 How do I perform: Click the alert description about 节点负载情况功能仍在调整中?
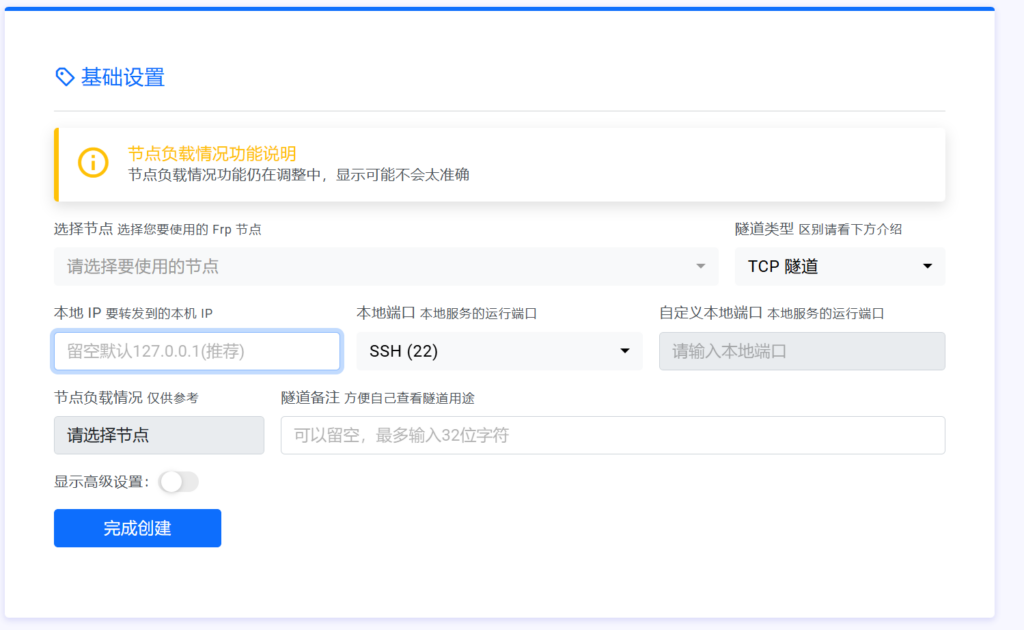(x=298, y=175)
